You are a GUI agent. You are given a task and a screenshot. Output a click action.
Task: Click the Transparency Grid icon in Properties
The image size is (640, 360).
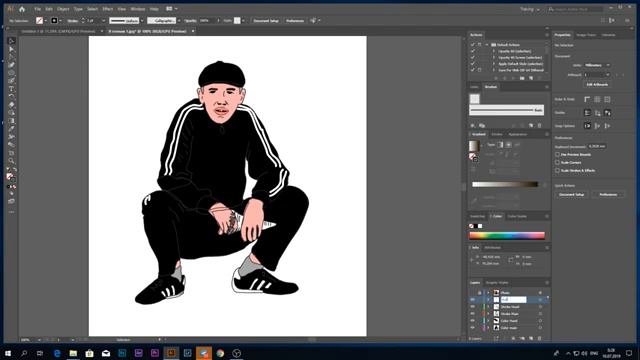607,99
